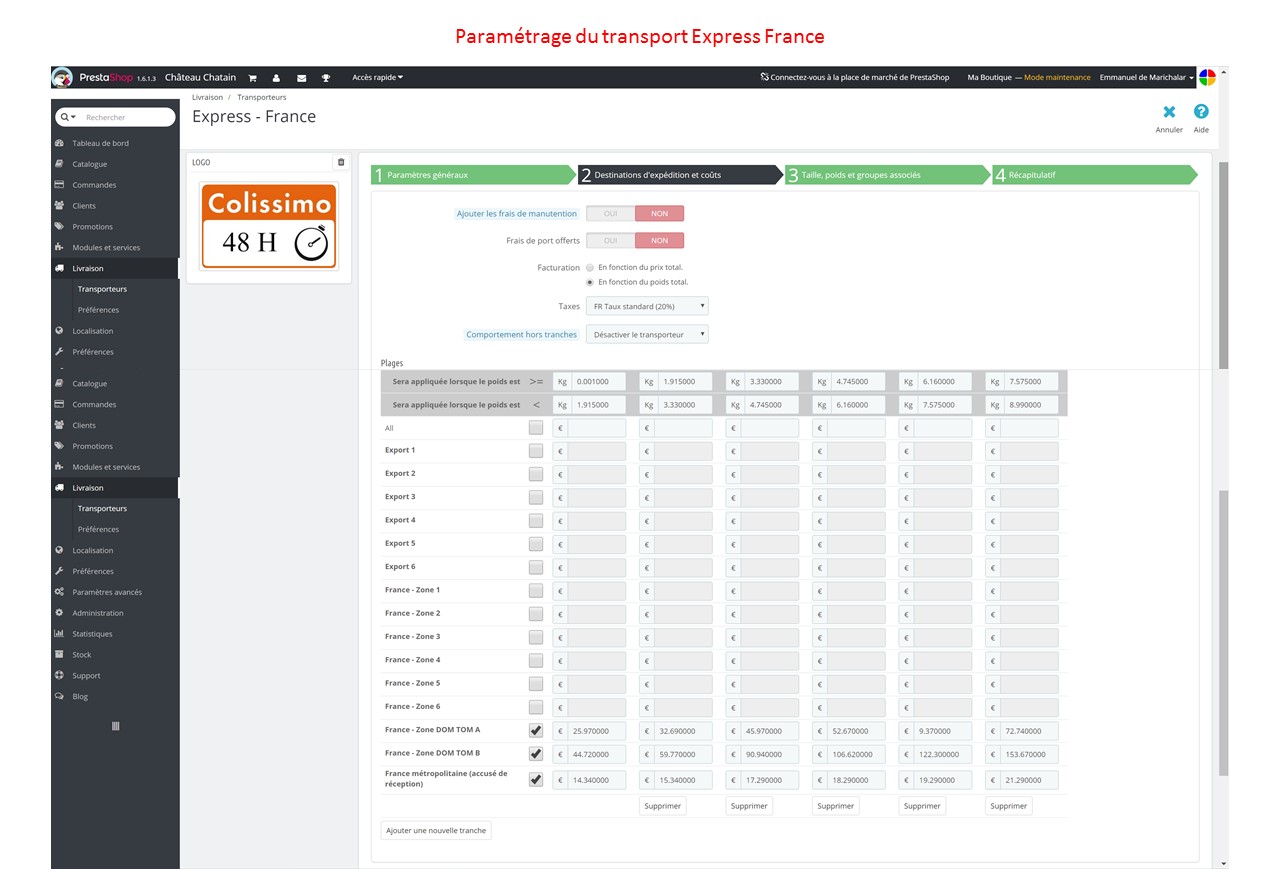The width and height of the screenshot is (1280, 869).
Task: Open Blog in sidebar
Action: click(x=80, y=697)
